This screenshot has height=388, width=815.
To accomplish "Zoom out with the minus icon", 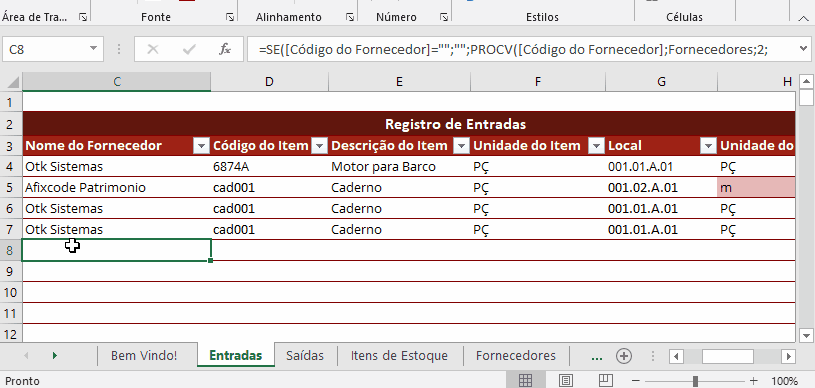I will 635,381.
